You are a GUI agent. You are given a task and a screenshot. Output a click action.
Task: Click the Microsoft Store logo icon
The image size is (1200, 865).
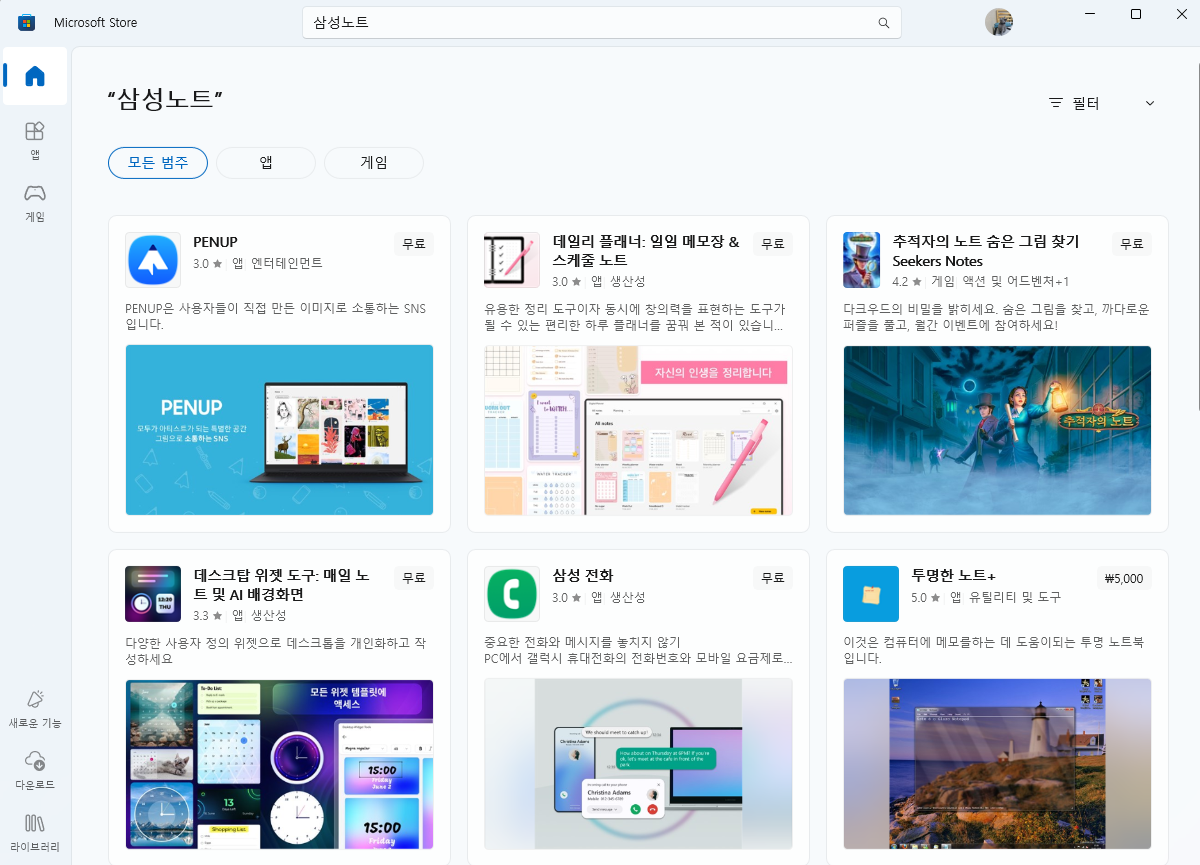click(27, 22)
